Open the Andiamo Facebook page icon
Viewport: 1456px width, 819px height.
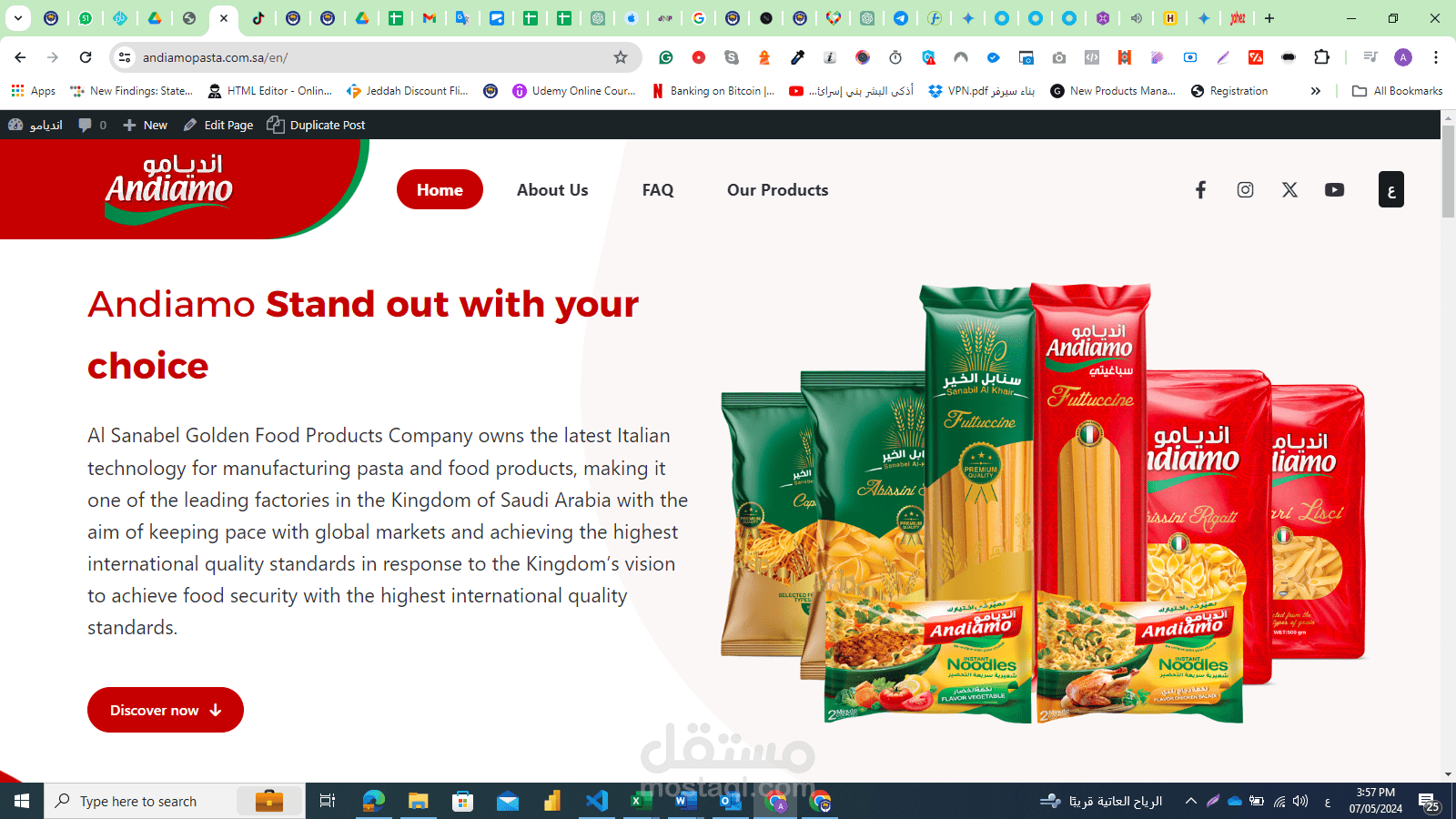(x=1200, y=189)
